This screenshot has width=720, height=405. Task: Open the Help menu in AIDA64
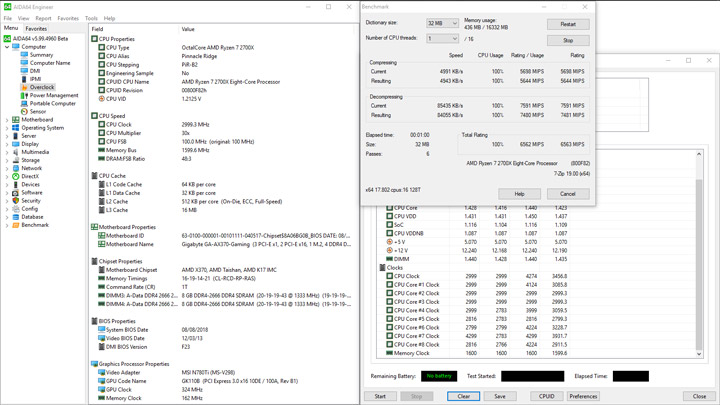coord(109,18)
